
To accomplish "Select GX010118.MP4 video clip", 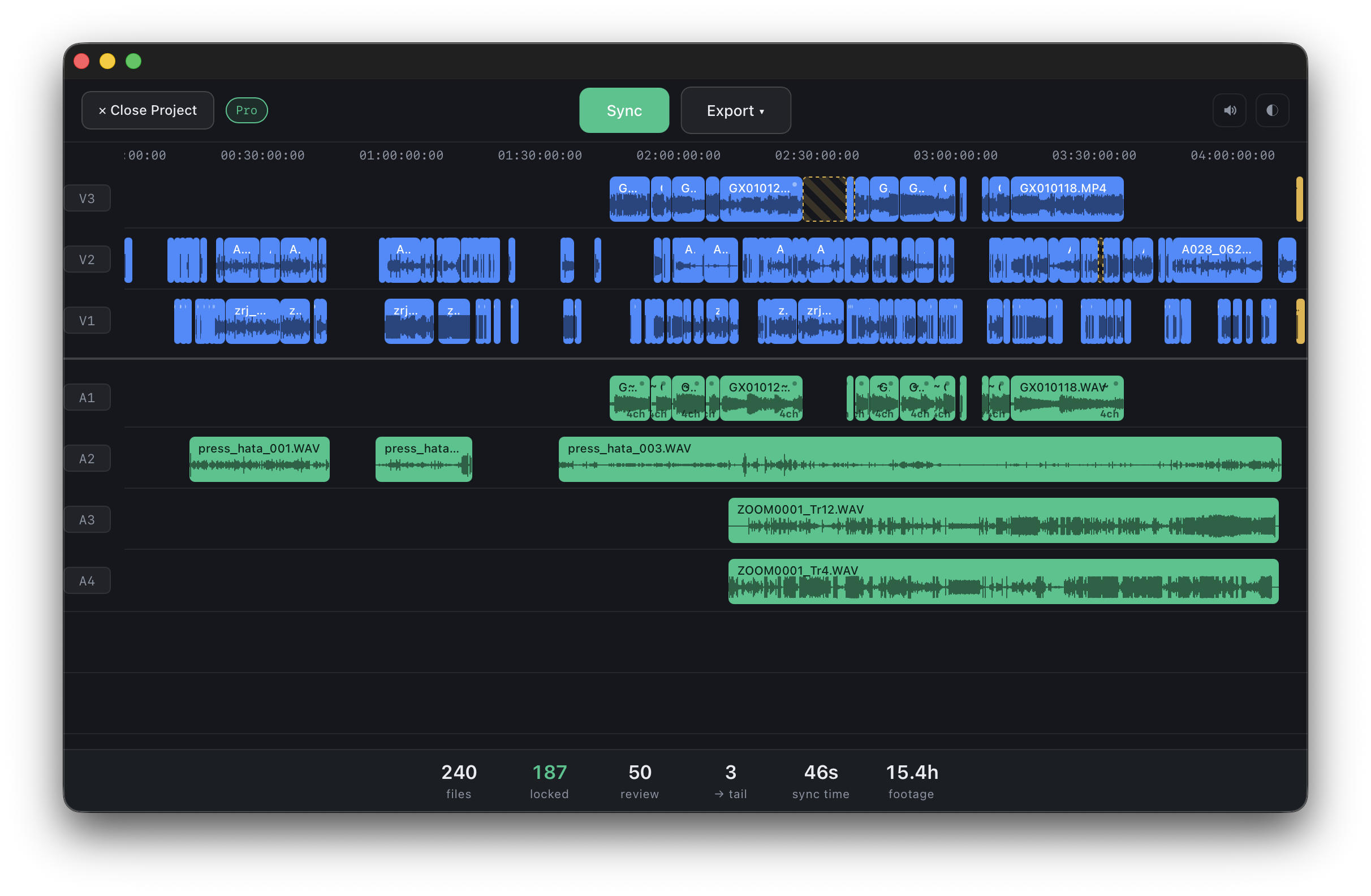I will [1067, 199].
